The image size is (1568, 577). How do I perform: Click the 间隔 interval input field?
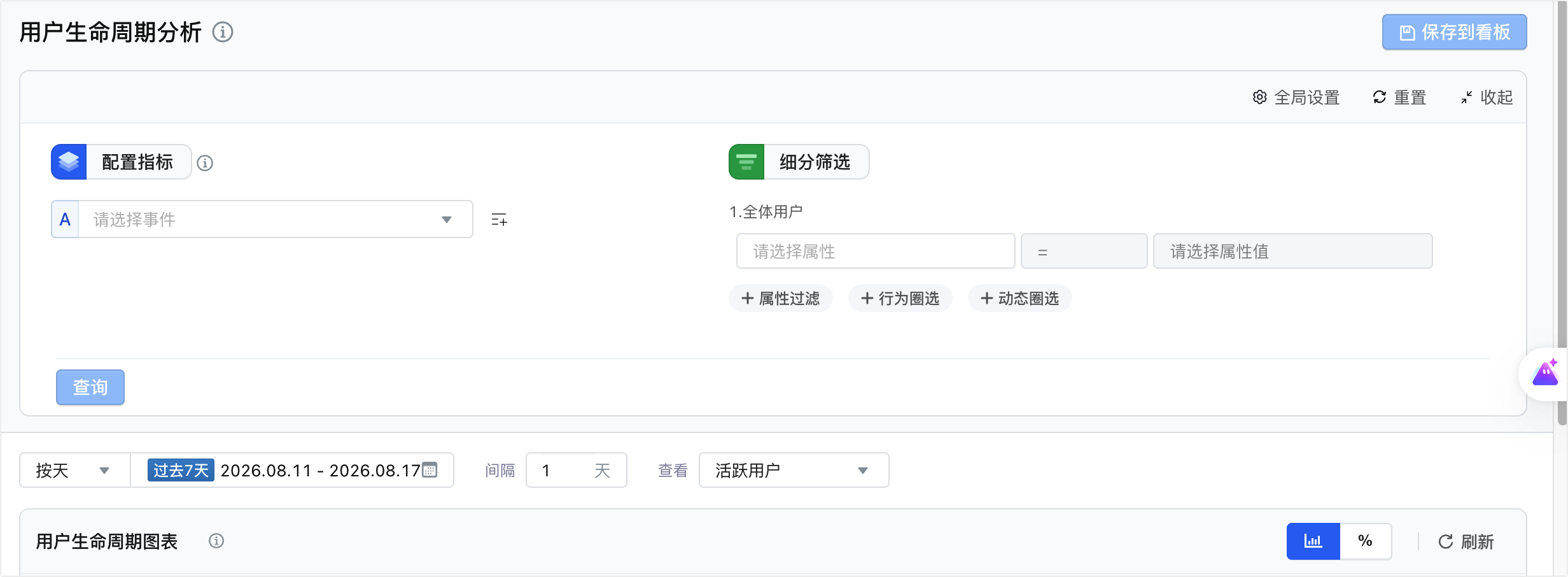point(576,470)
